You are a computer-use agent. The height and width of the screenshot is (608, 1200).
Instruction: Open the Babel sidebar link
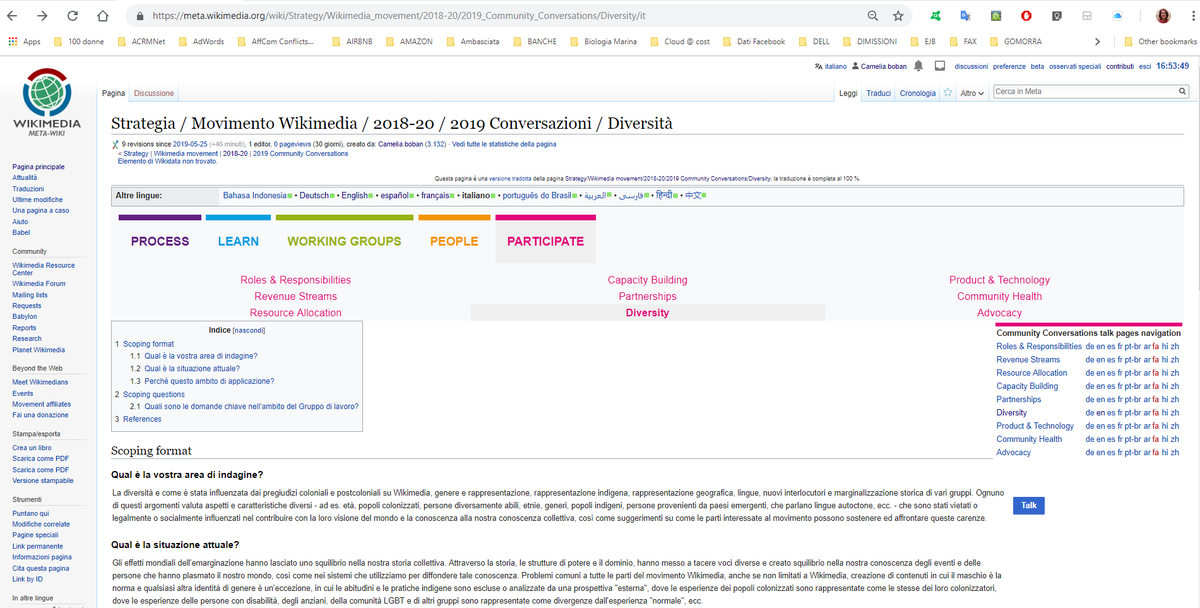(x=21, y=232)
